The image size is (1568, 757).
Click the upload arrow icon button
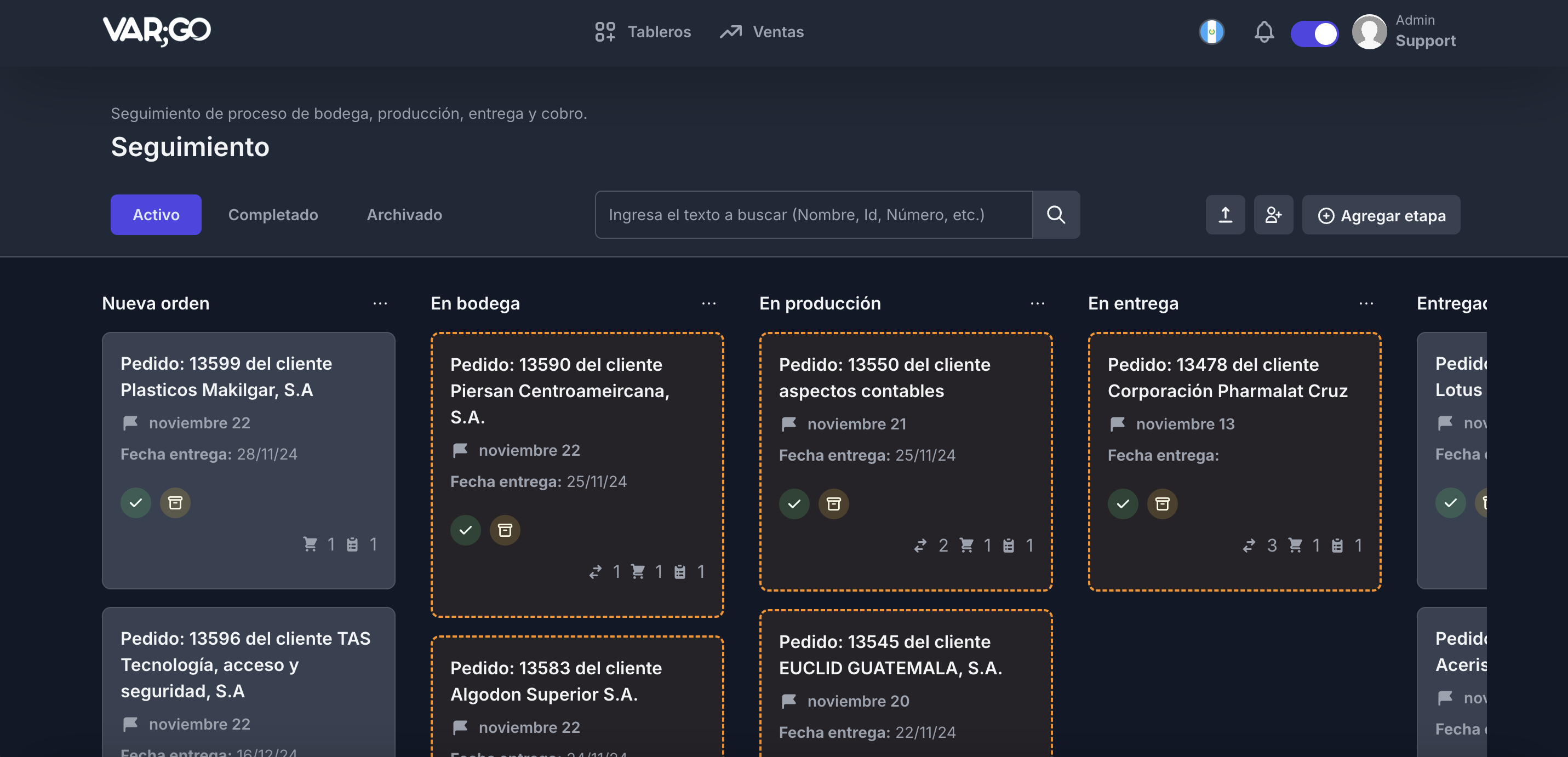pos(1225,215)
